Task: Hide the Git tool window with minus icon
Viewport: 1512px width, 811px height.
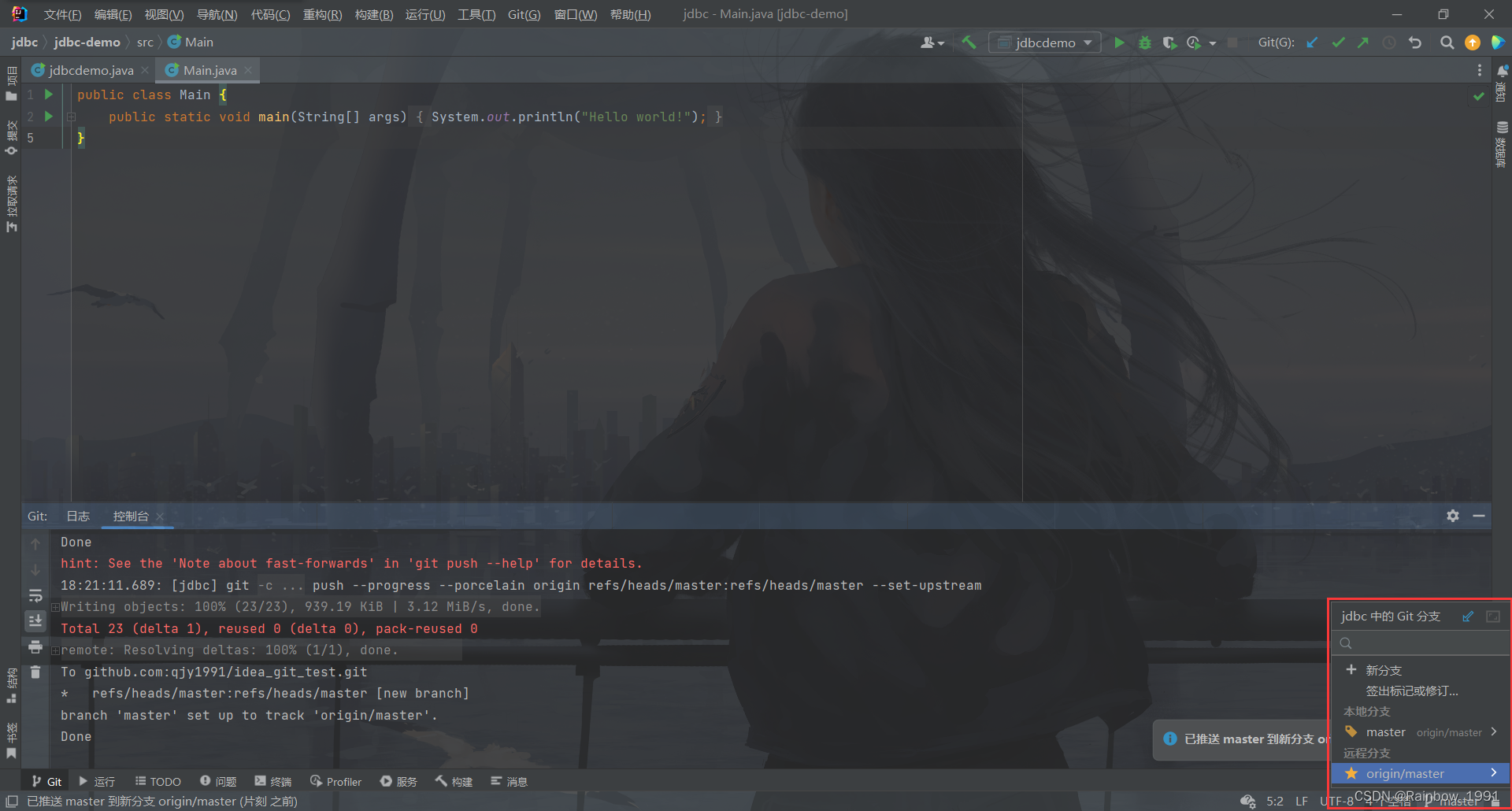Action: point(1479,516)
